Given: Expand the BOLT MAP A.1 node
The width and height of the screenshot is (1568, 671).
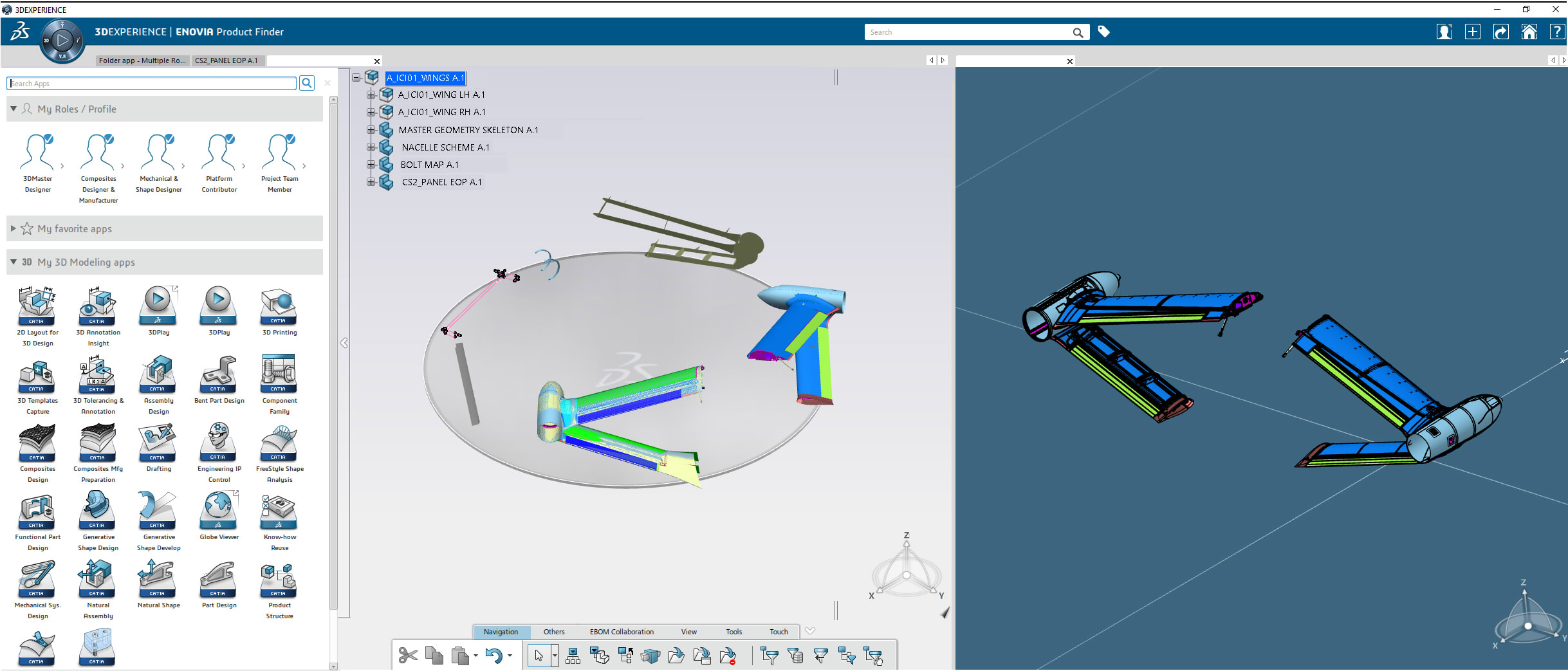Looking at the screenshot, I should (x=371, y=165).
